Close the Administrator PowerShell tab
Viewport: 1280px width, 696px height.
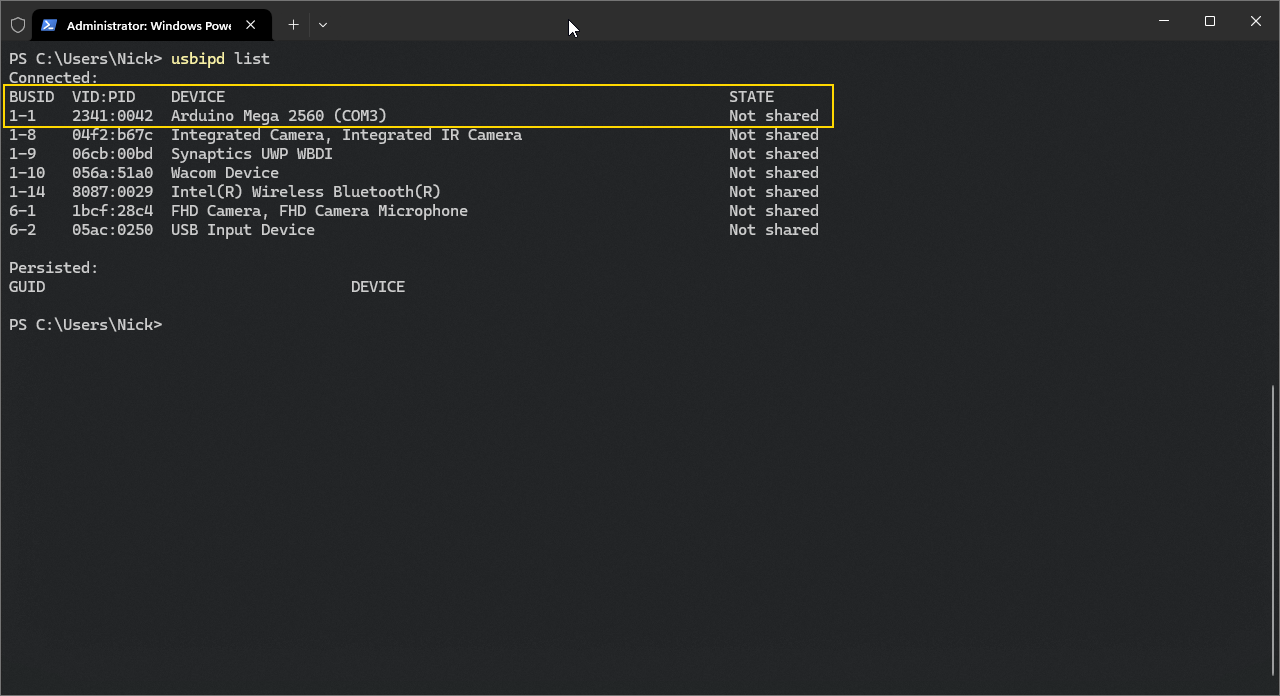[251, 25]
